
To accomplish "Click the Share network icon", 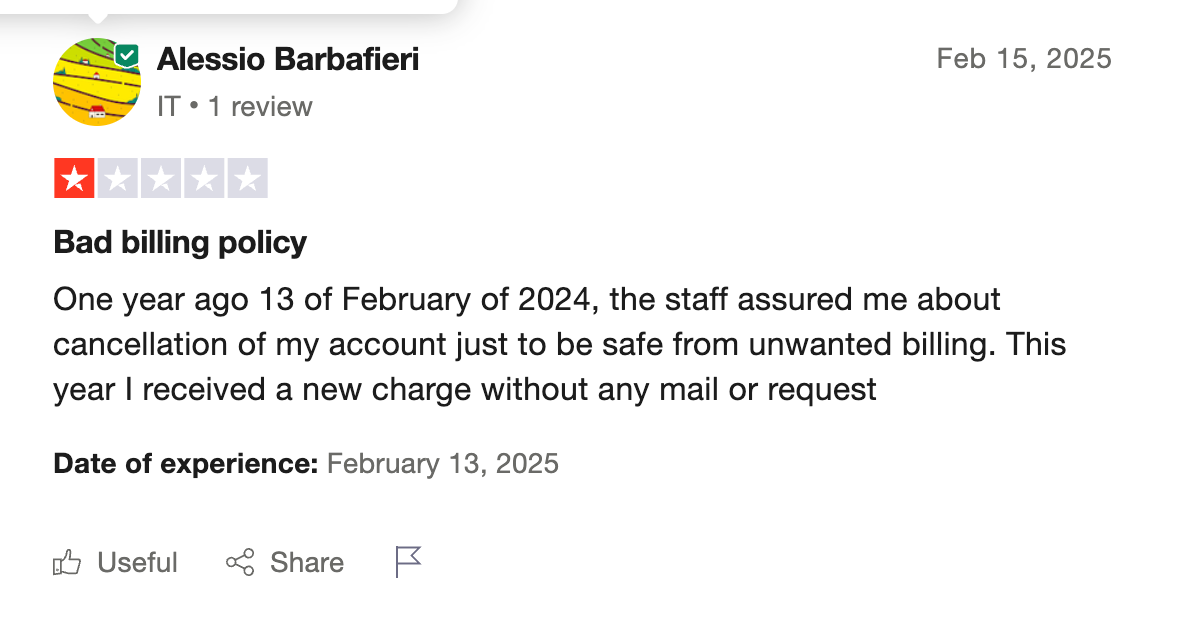I will (x=240, y=563).
